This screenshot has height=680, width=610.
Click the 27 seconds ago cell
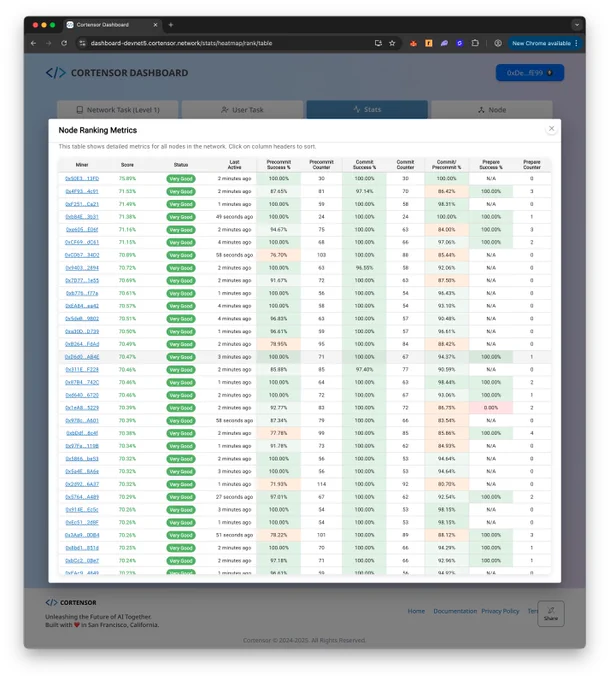[235, 497]
